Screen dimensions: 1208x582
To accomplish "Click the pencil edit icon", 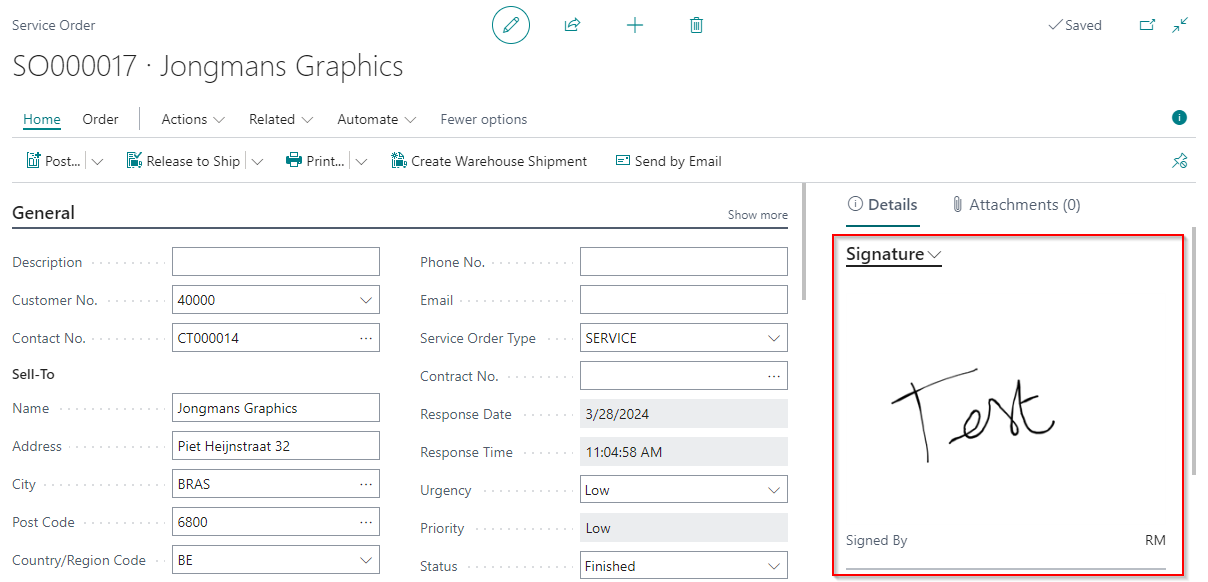I will [x=511, y=25].
